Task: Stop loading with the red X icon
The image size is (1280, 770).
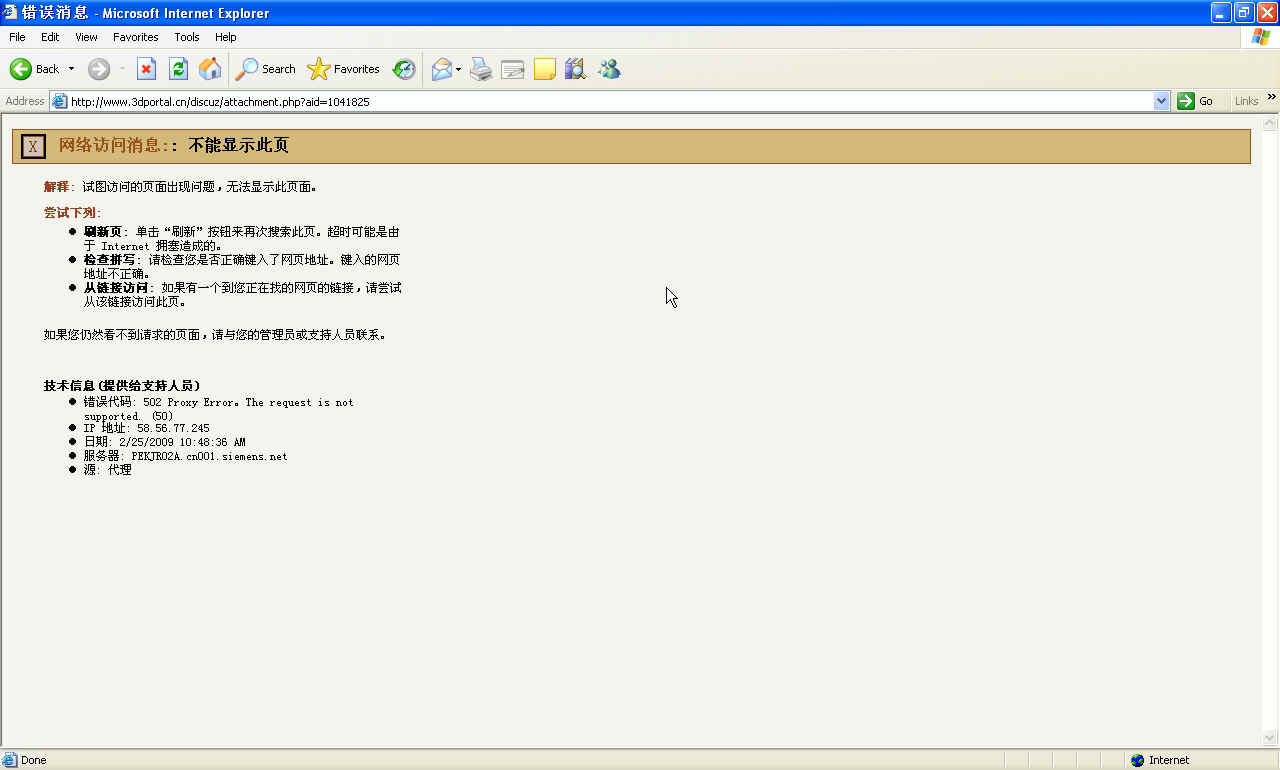Action: point(146,69)
